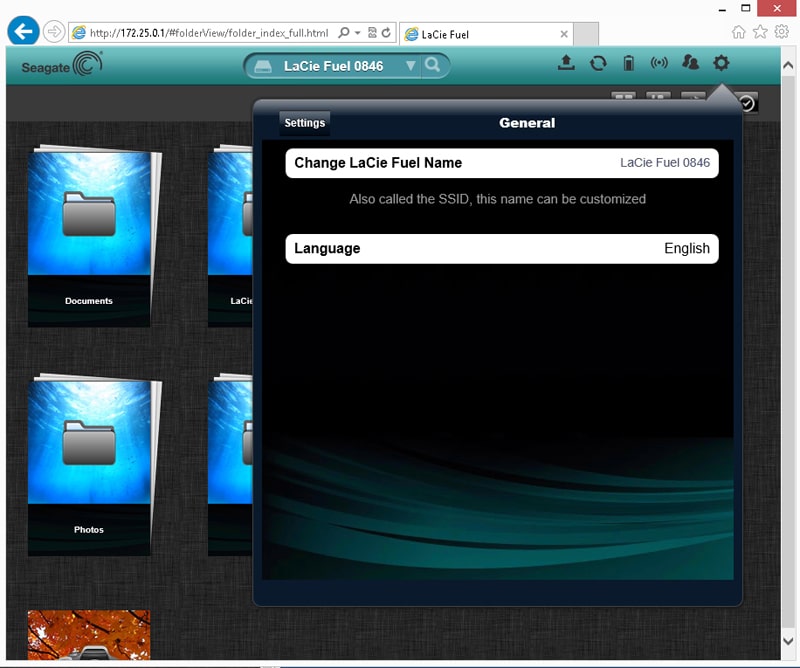Close the LaCie Fuel browser tab

click(564, 34)
